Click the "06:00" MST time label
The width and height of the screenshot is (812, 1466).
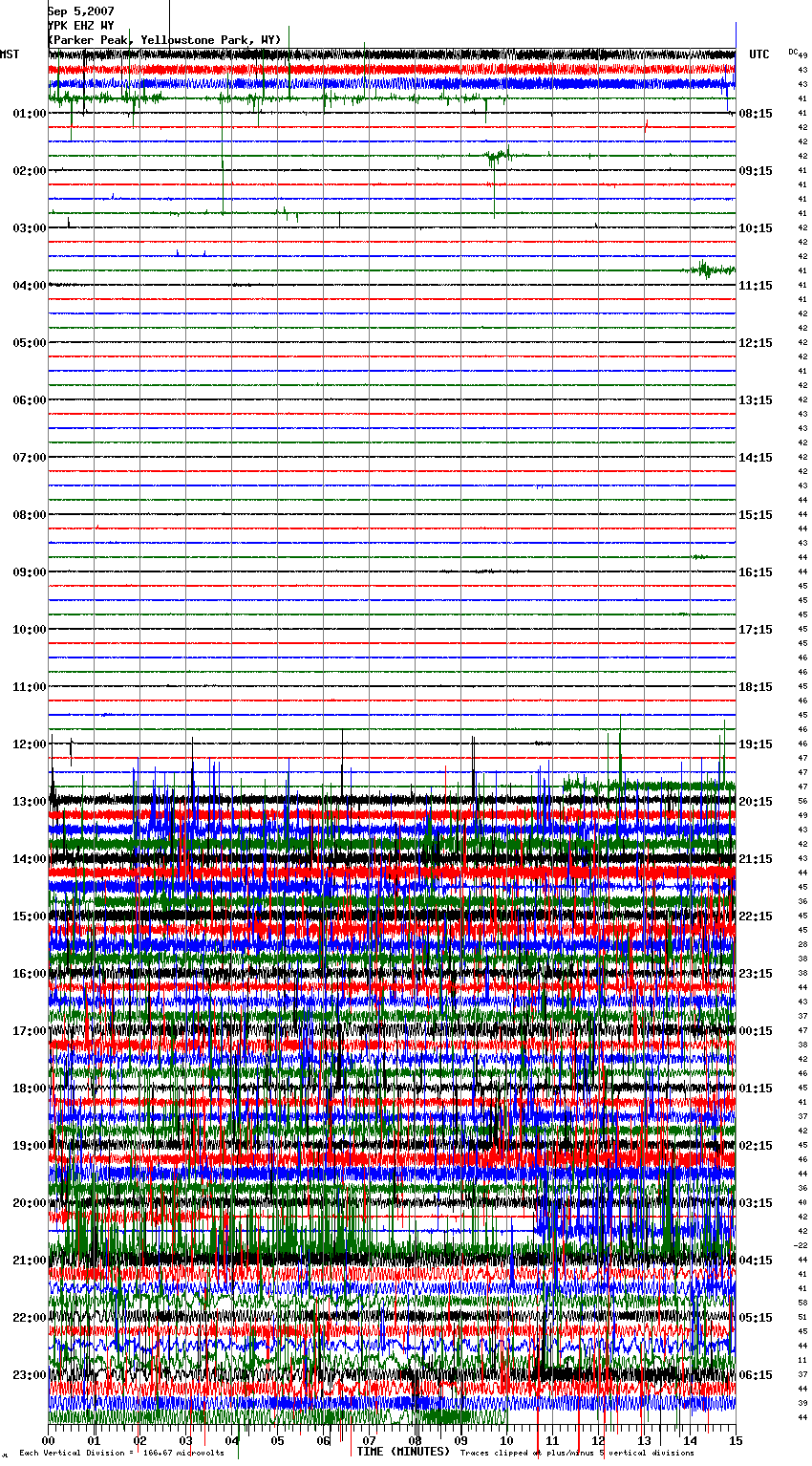[x=30, y=400]
